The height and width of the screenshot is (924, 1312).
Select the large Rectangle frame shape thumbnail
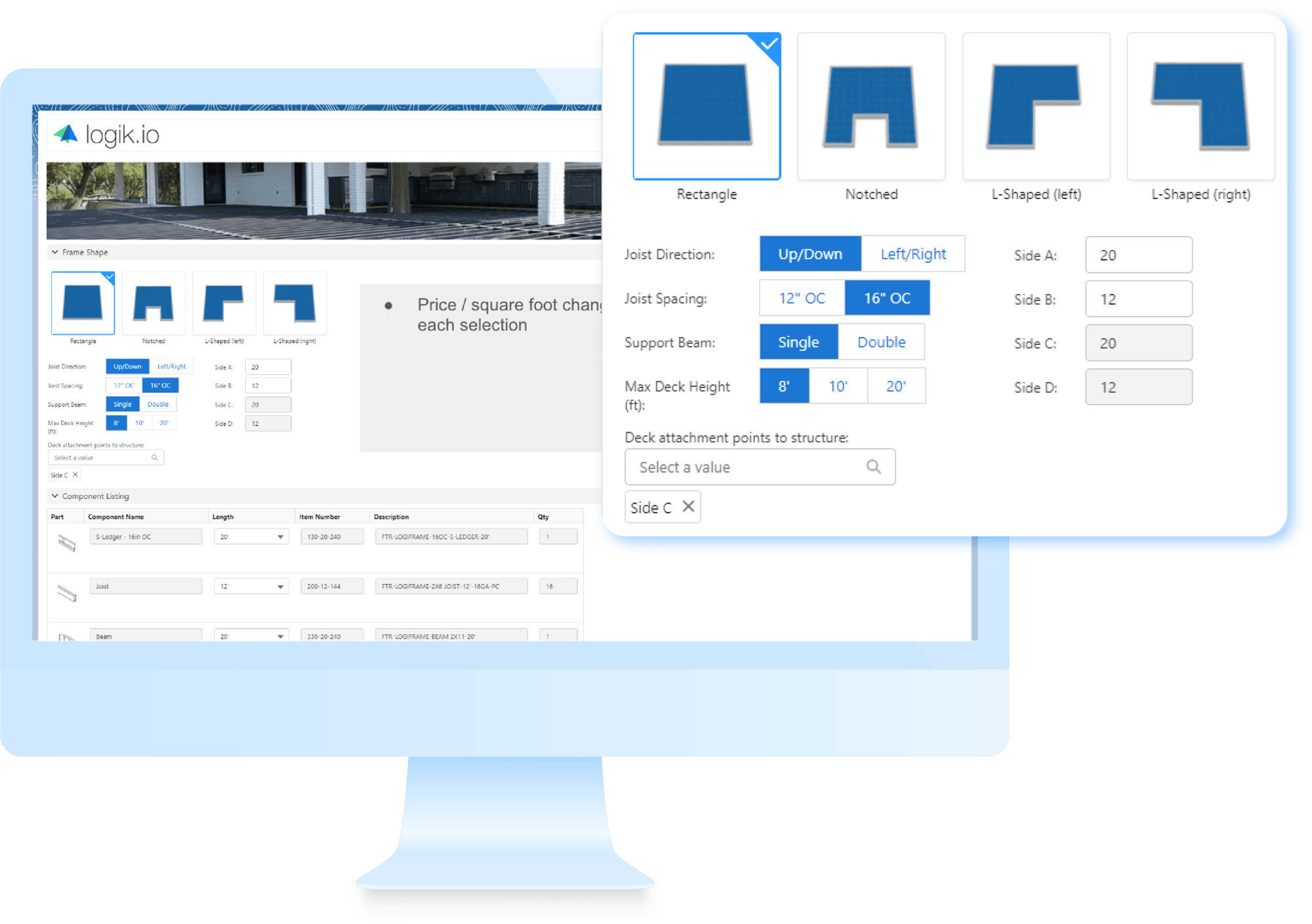coord(707,106)
